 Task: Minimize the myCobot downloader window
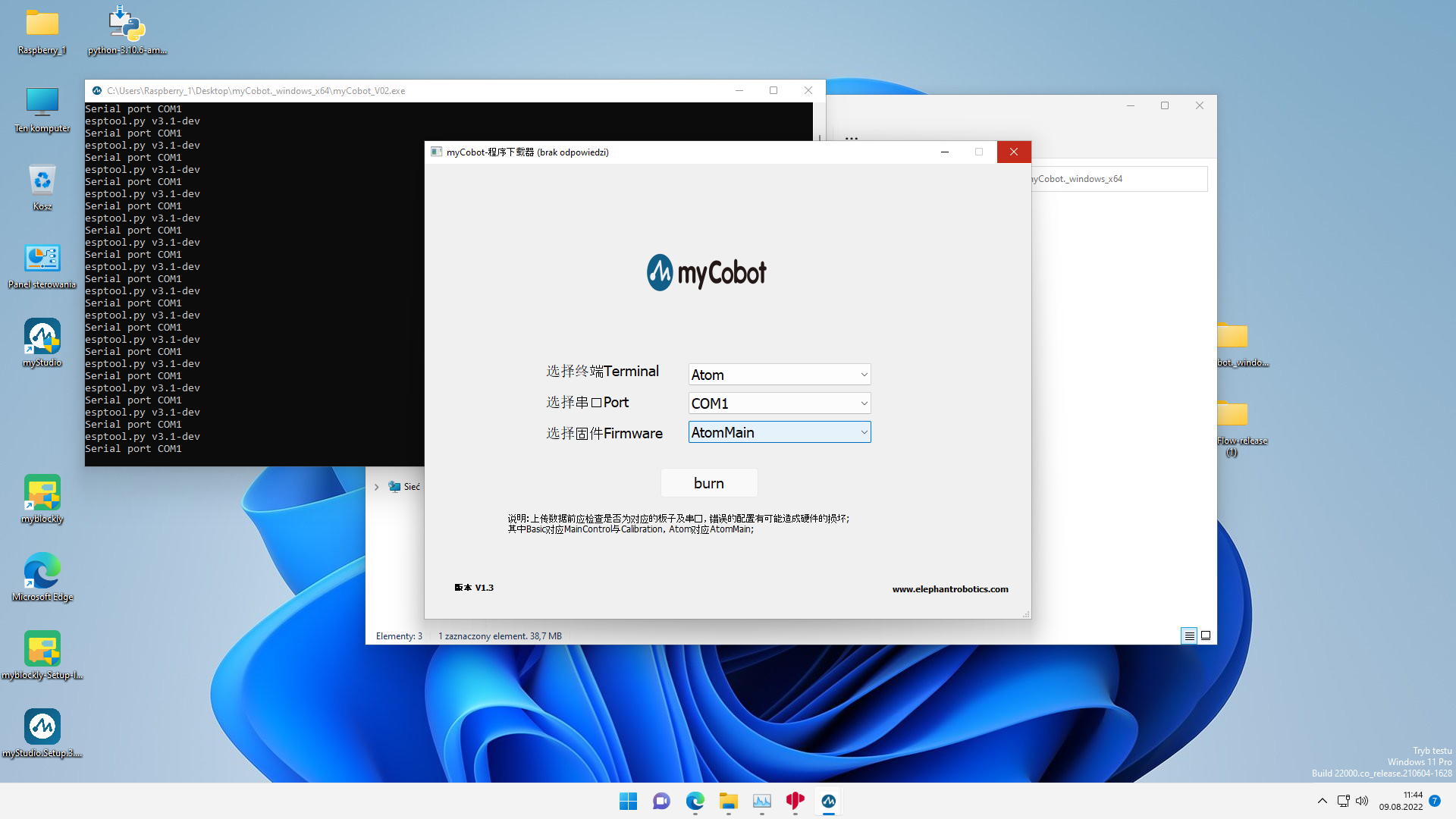[945, 152]
